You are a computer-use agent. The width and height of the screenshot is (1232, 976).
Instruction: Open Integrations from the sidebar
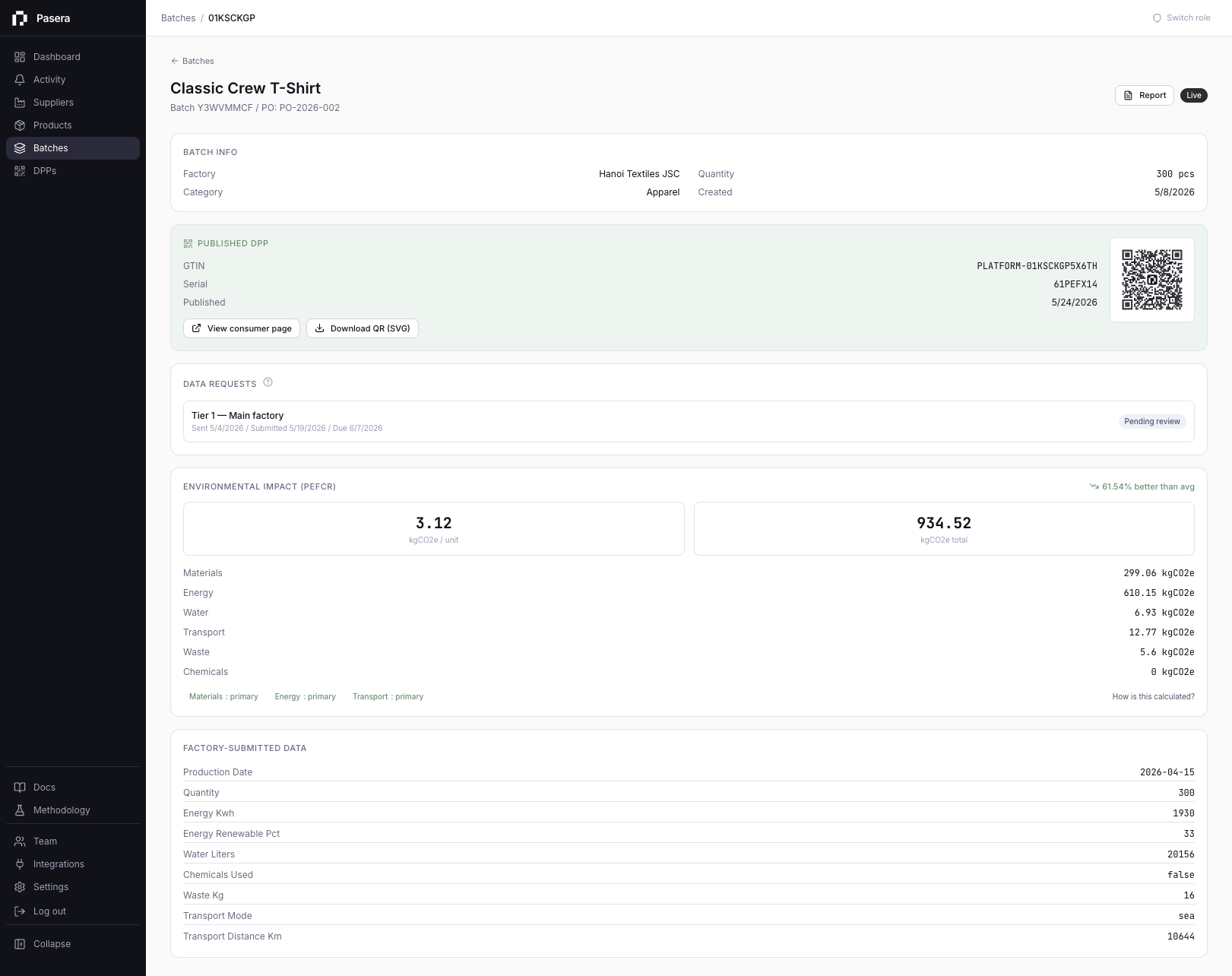click(73, 864)
